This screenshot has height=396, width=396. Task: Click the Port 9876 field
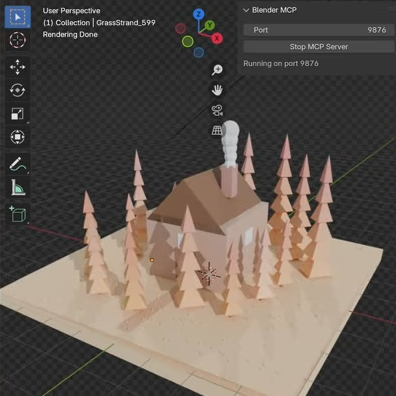pos(319,30)
